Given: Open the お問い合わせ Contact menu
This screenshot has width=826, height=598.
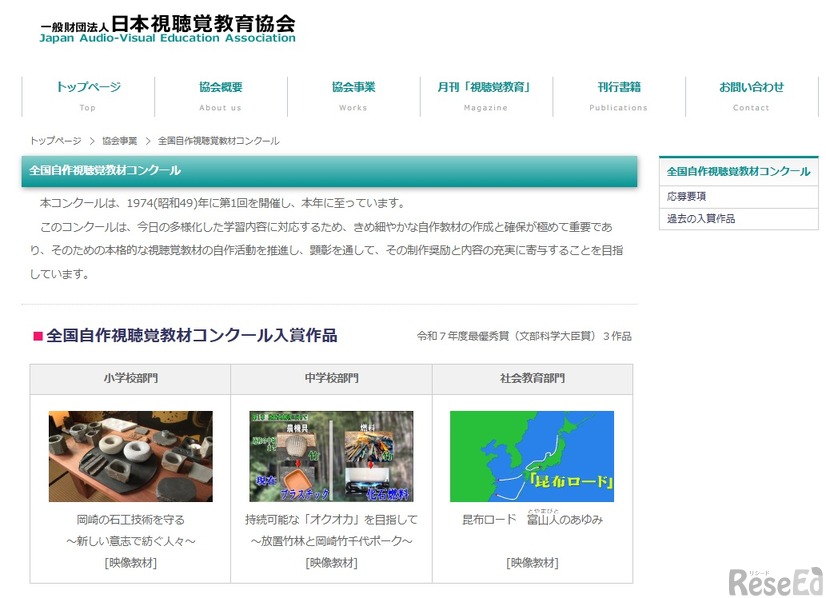Looking at the screenshot, I should click(x=752, y=96).
